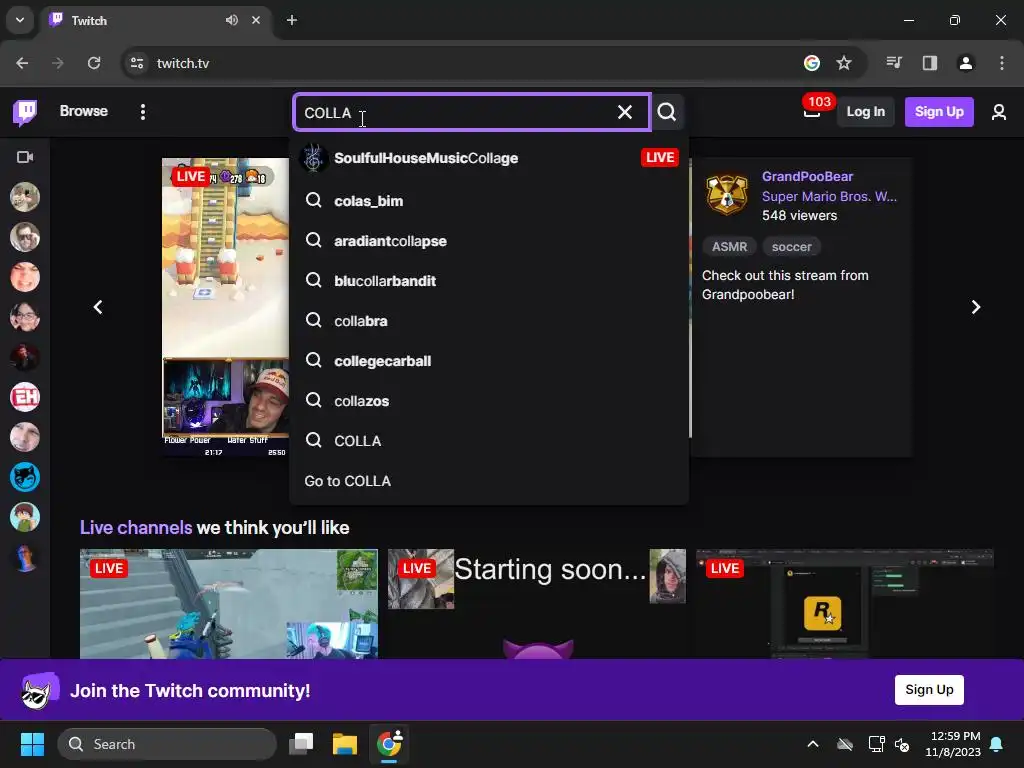Clear the search field with the X

[x=625, y=112]
